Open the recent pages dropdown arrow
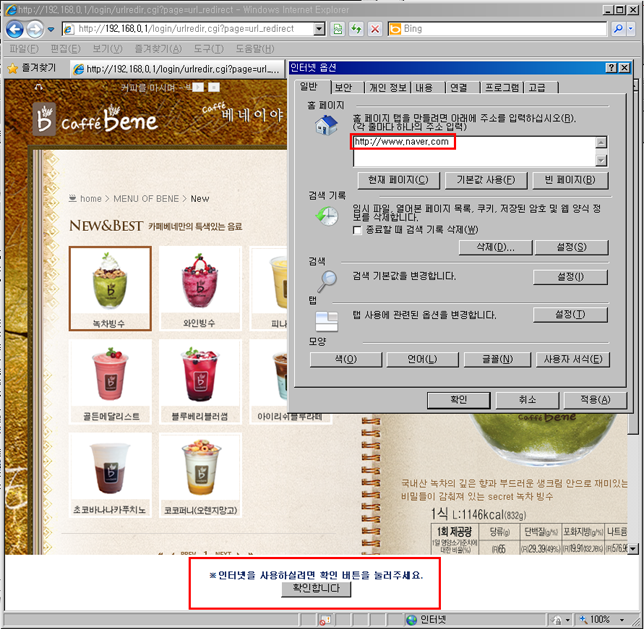Image resolution: width=644 pixels, height=629 pixels. pyautogui.click(x=51, y=29)
